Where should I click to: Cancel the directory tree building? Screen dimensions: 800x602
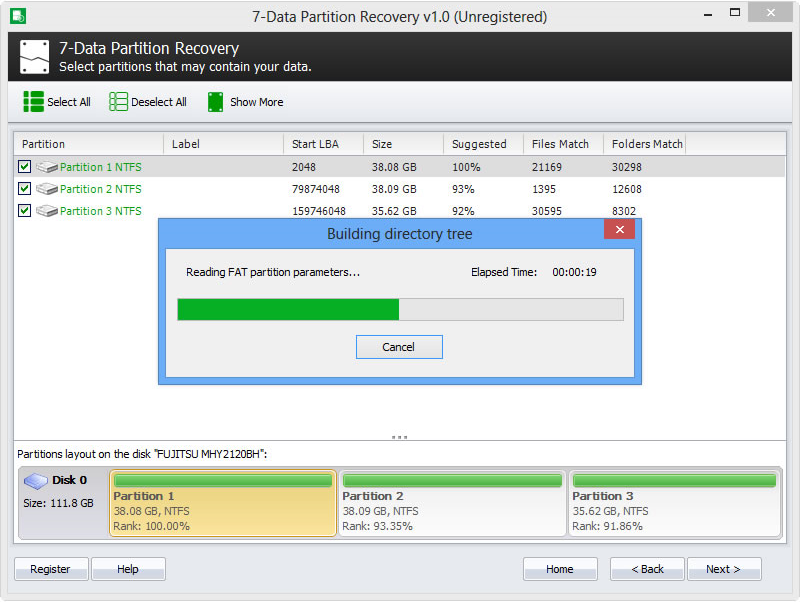399,347
